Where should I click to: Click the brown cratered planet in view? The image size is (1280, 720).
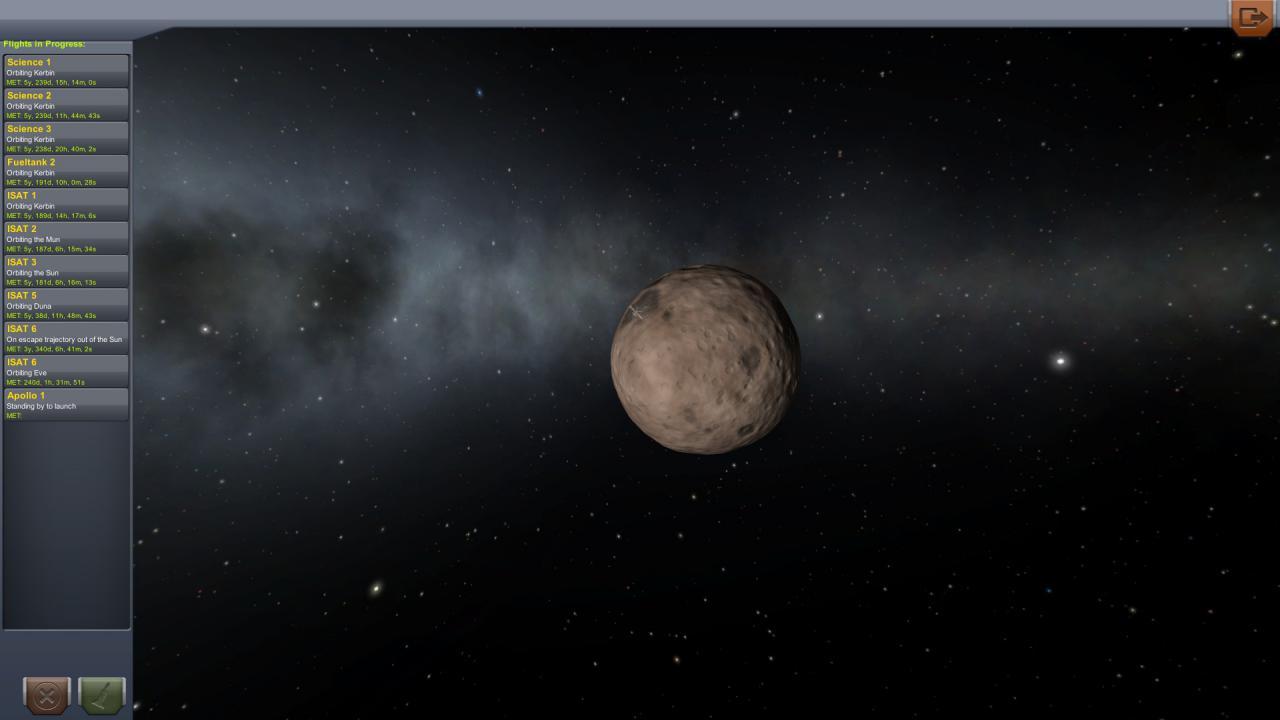(706, 359)
